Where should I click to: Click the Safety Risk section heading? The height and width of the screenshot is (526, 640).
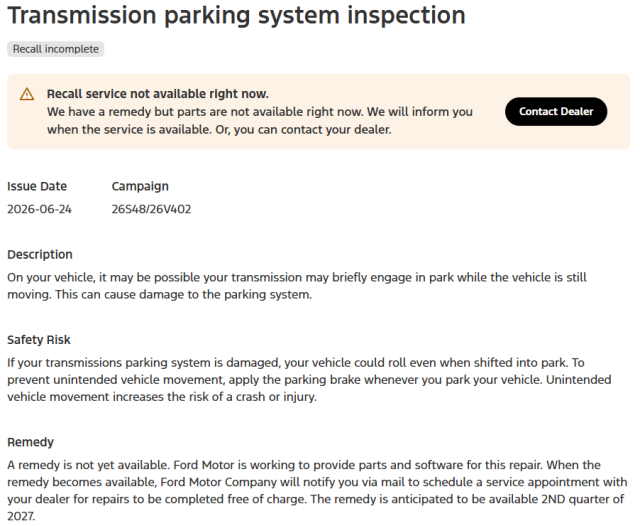pyautogui.click(x=38, y=340)
